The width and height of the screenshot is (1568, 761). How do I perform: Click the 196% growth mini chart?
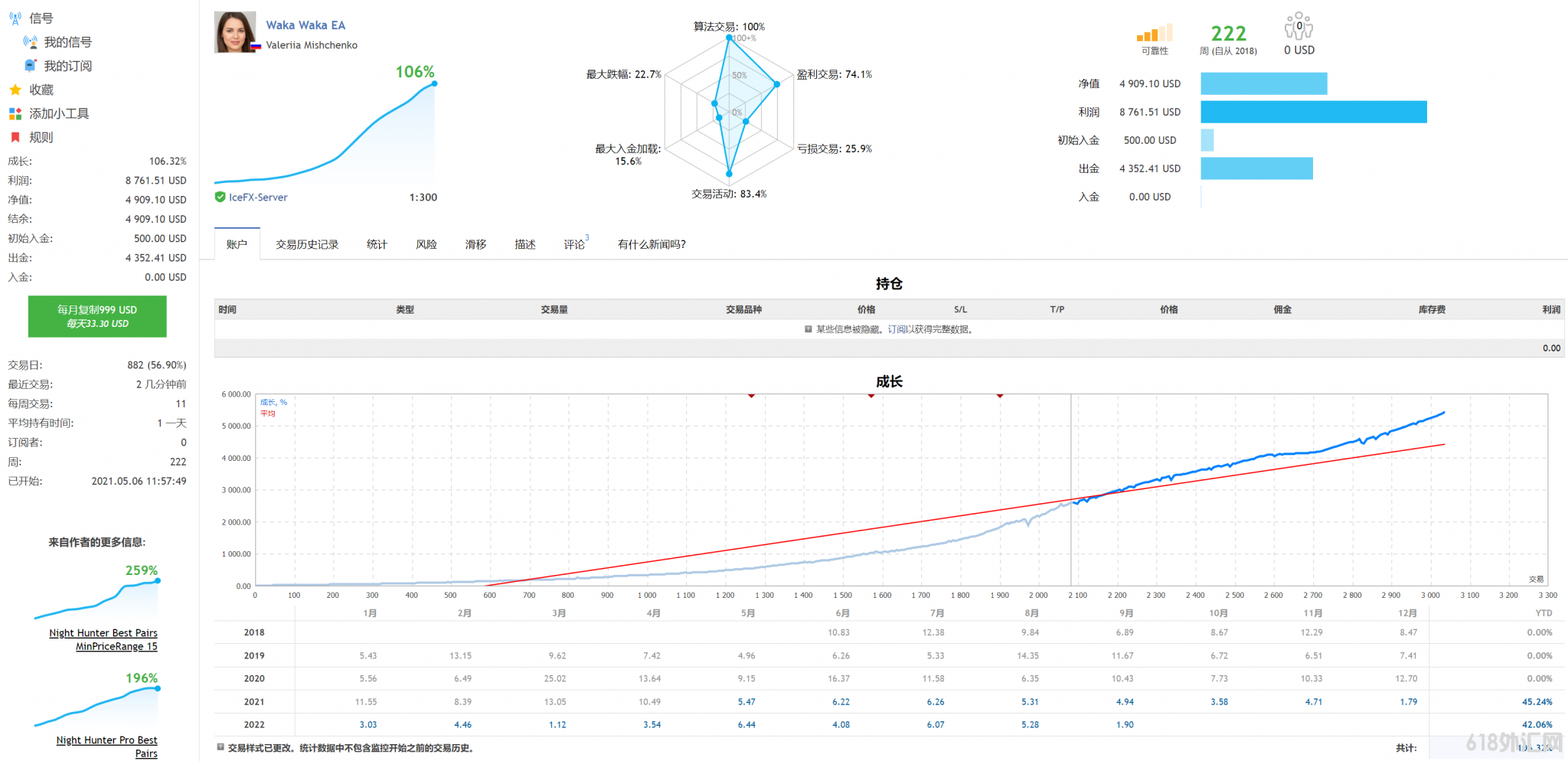(x=96, y=707)
